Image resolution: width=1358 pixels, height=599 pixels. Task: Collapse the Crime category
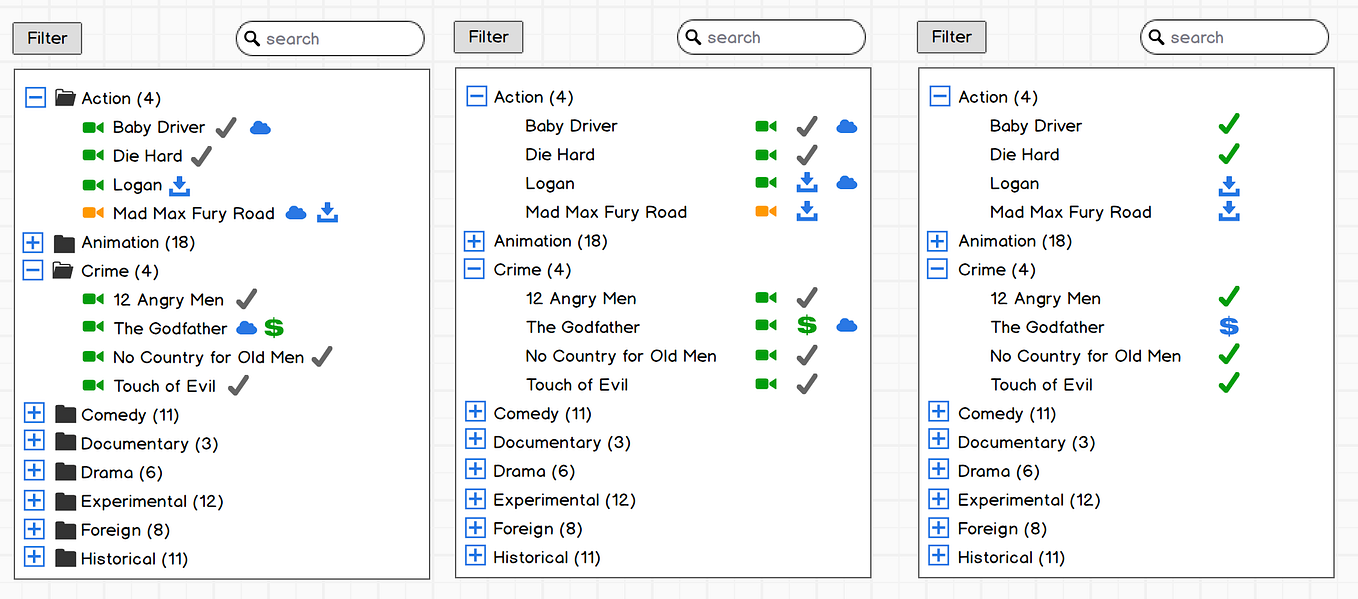point(33,270)
